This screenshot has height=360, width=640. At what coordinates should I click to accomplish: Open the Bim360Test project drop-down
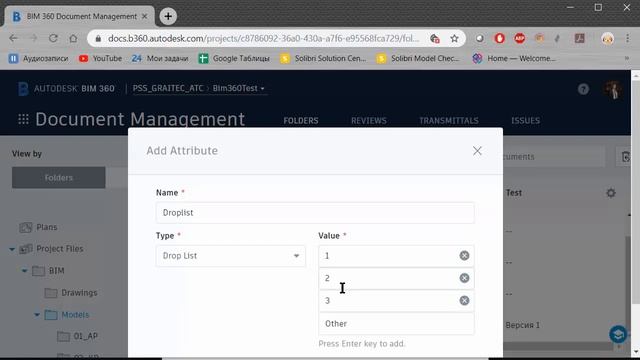238,89
